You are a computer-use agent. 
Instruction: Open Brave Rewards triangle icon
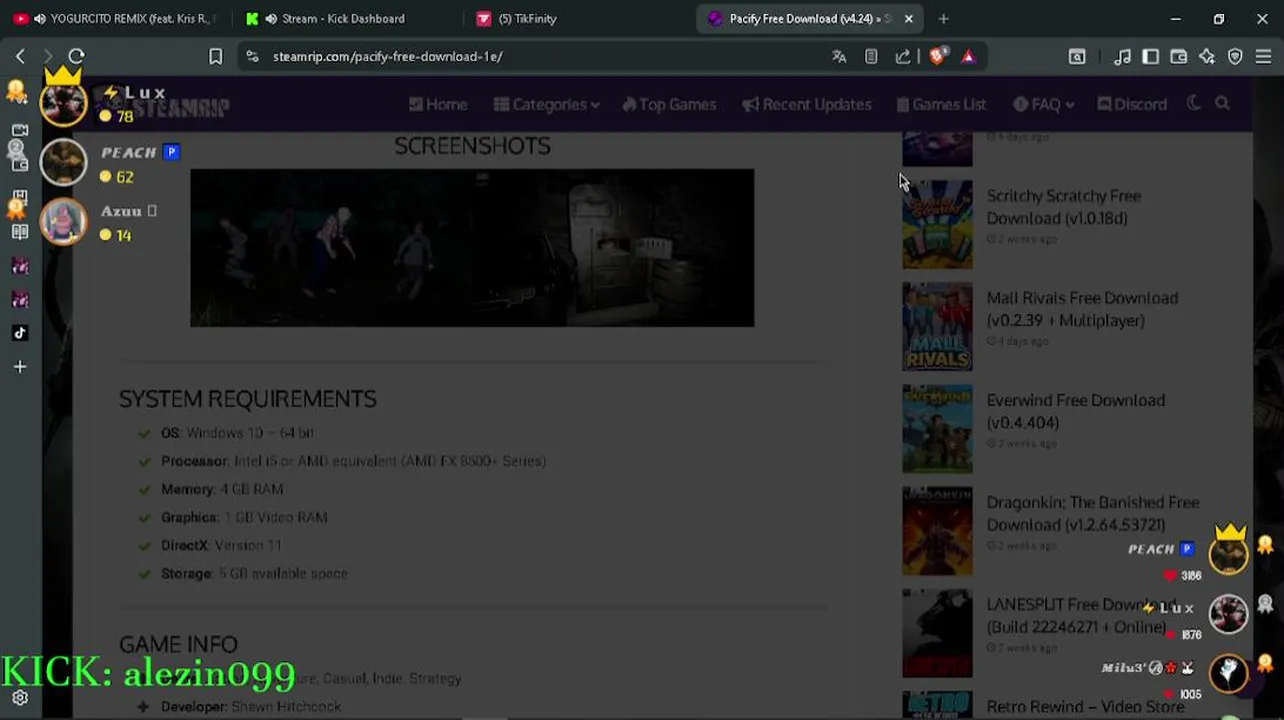[x=968, y=56]
